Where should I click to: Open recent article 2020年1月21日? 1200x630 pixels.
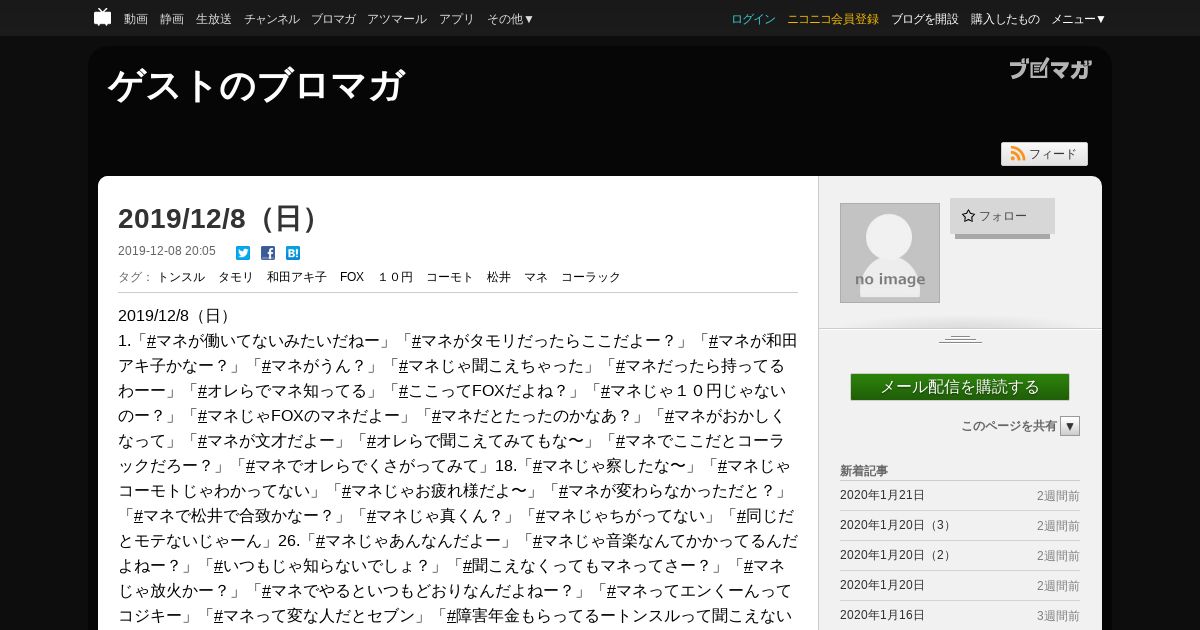(882, 495)
